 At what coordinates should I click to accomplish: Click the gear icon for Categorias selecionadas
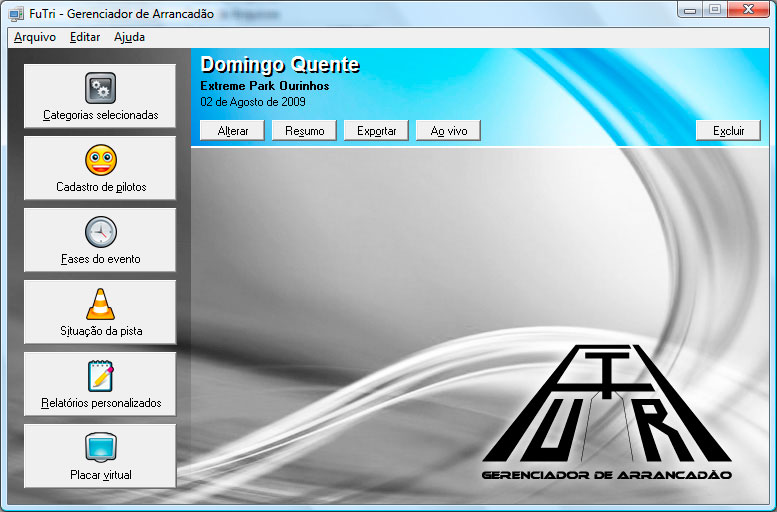coord(100,88)
